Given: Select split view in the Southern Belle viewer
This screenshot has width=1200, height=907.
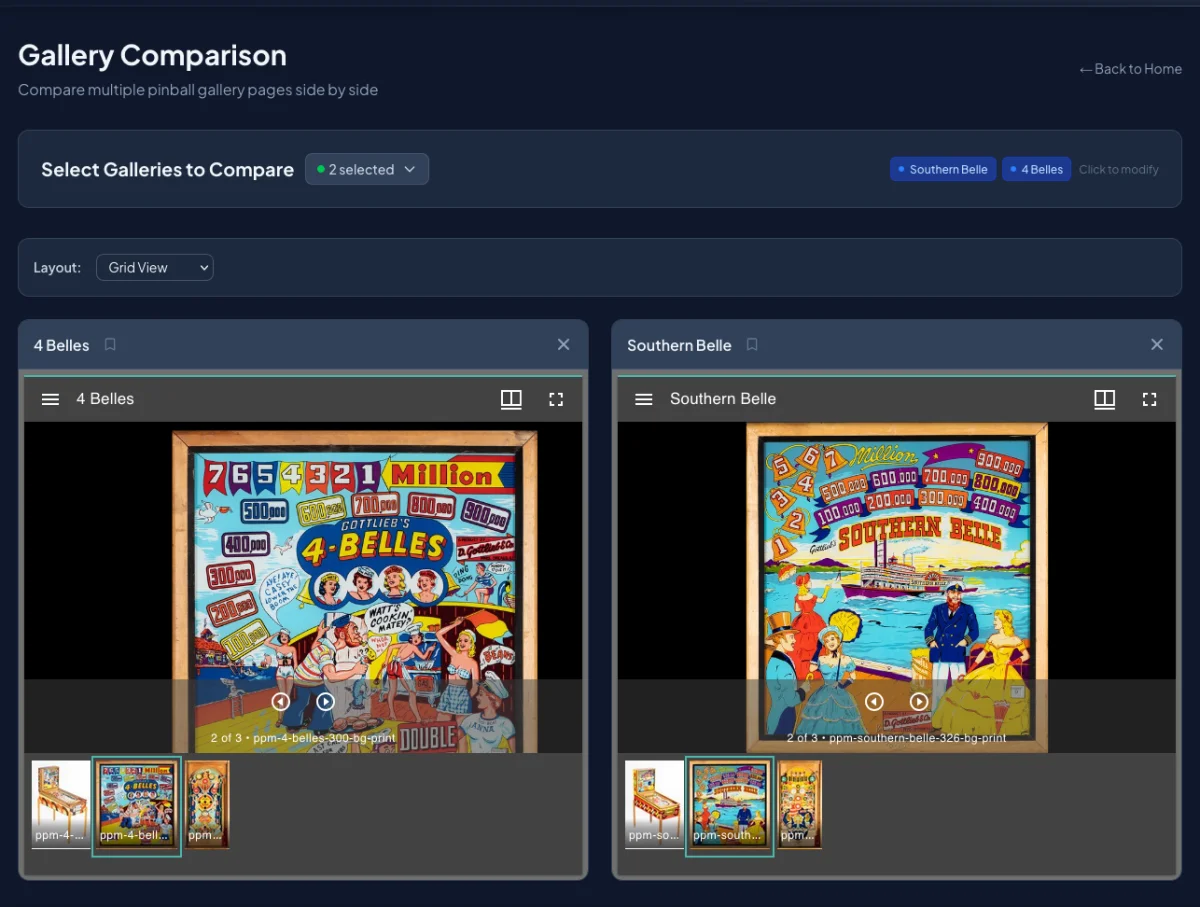Looking at the screenshot, I should pyautogui.click(x=1104, y=398).
